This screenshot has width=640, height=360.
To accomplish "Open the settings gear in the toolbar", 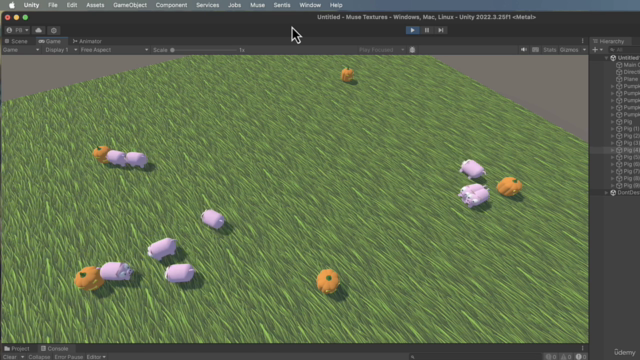I will point(53,30).
